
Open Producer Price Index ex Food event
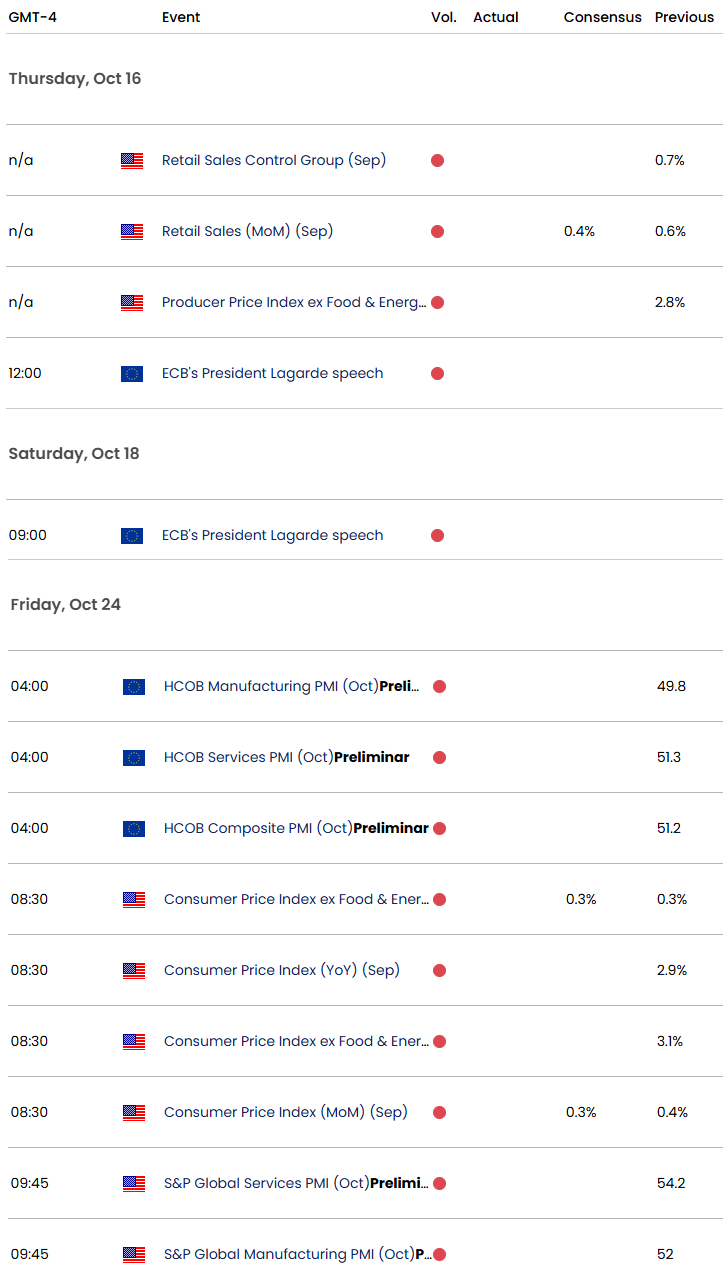293,302
